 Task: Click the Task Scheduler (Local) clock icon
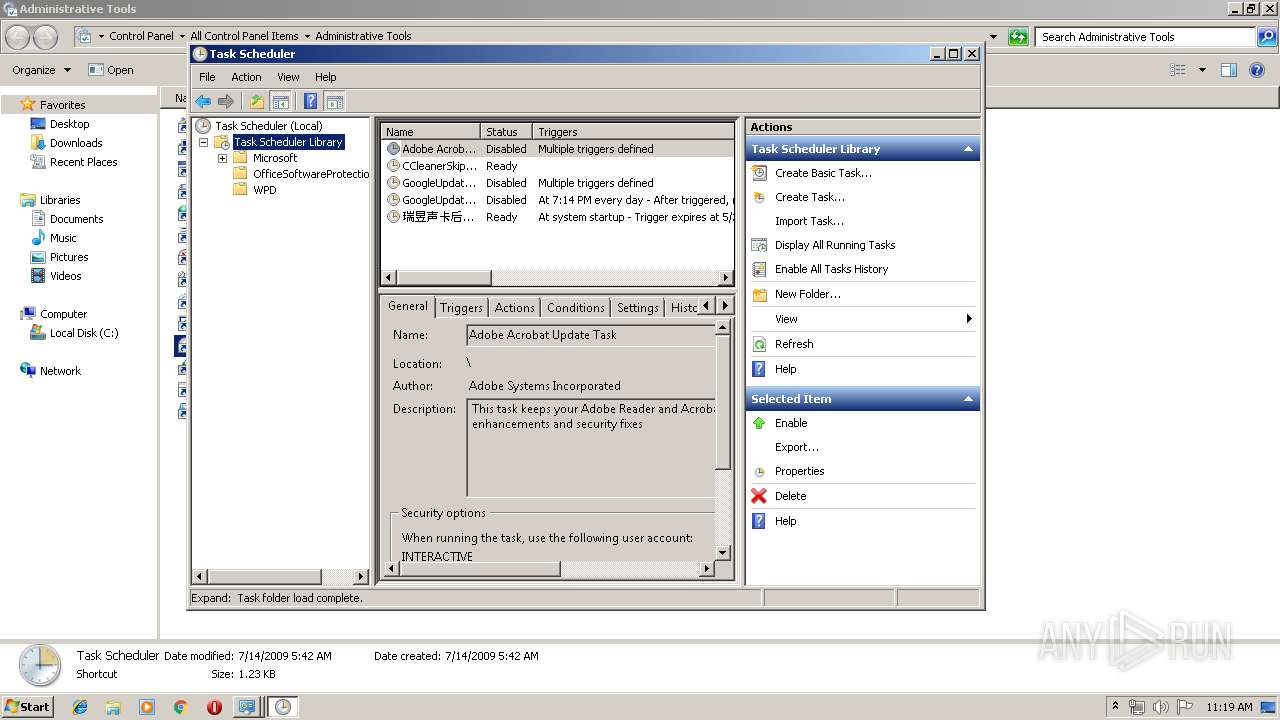(203, 126)
